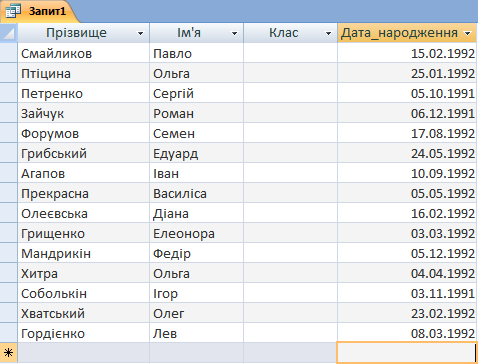Open the Прізвище column filter dropdown arrow

point(141,33)
